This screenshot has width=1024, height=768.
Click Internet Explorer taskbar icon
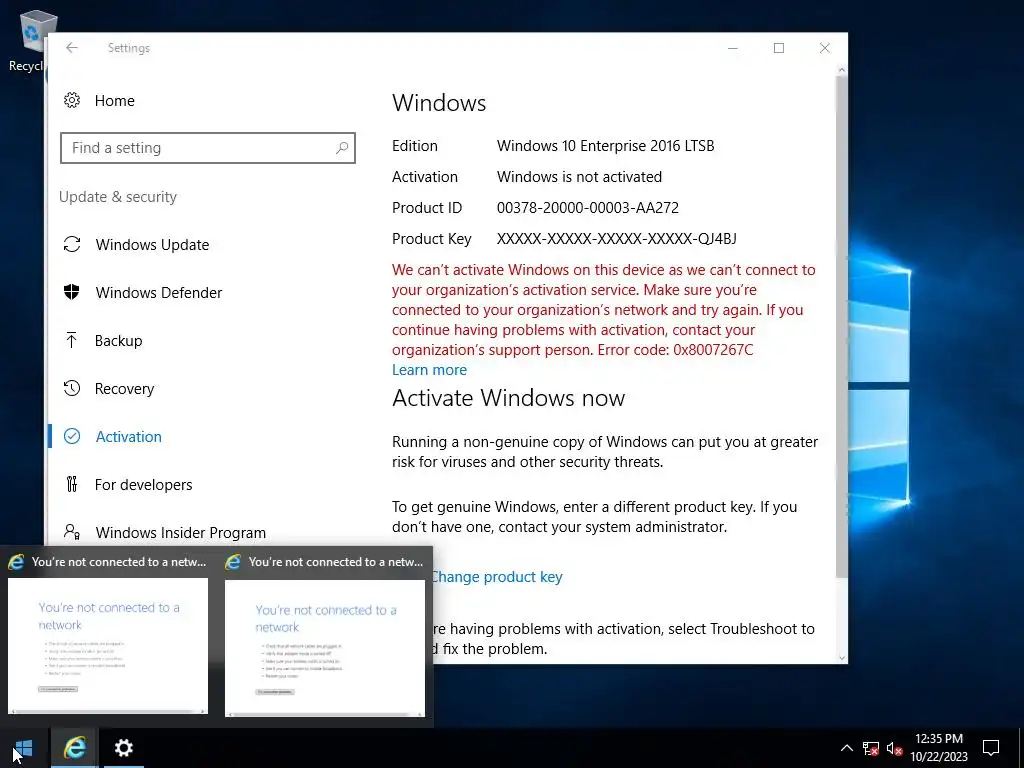74,748
